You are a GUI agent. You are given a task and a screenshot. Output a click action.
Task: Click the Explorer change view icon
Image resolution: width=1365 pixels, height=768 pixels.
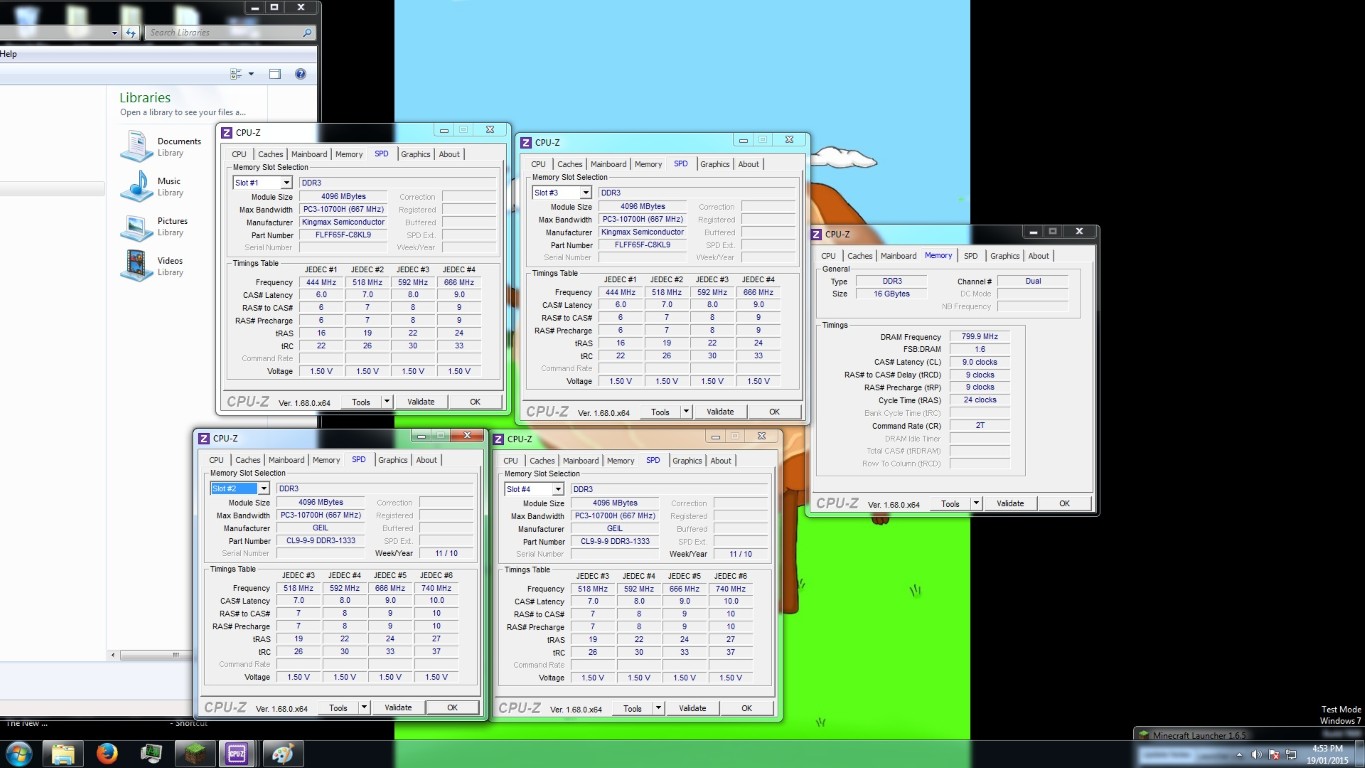[x=236, y=74]
